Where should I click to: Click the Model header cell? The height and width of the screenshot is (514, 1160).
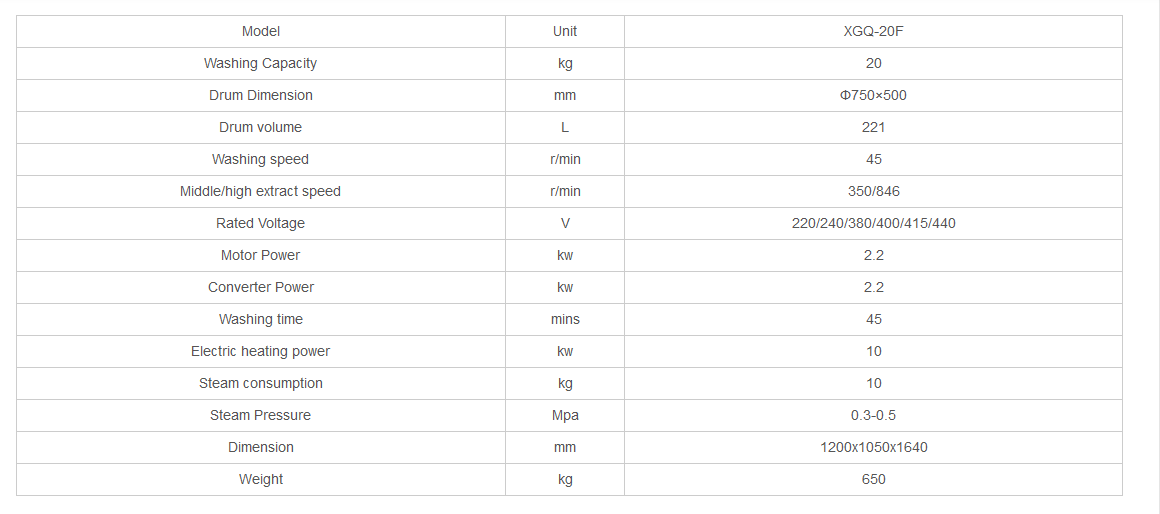tap(261, 31)
